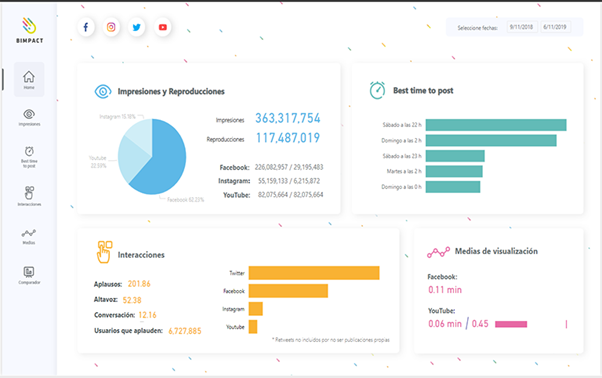Click the Bimpact logo
Image resolution: width=602 pixels, height=378 pixels.
(30, 30)
